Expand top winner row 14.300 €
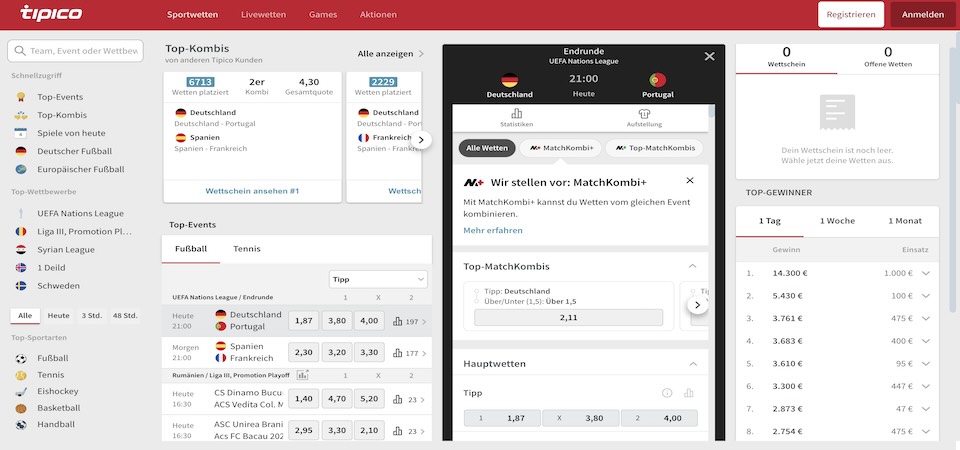Image resolution: width=960 pixels, height=450 pixels. coord(926,274)
